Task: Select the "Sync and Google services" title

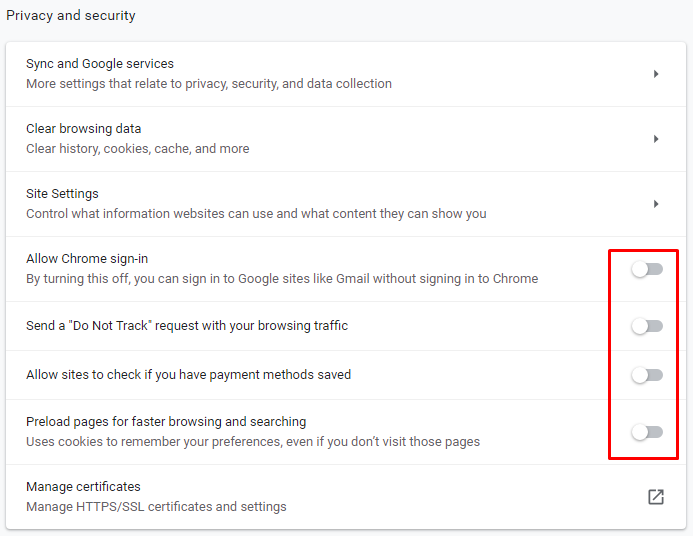Action: coord(100,64)
